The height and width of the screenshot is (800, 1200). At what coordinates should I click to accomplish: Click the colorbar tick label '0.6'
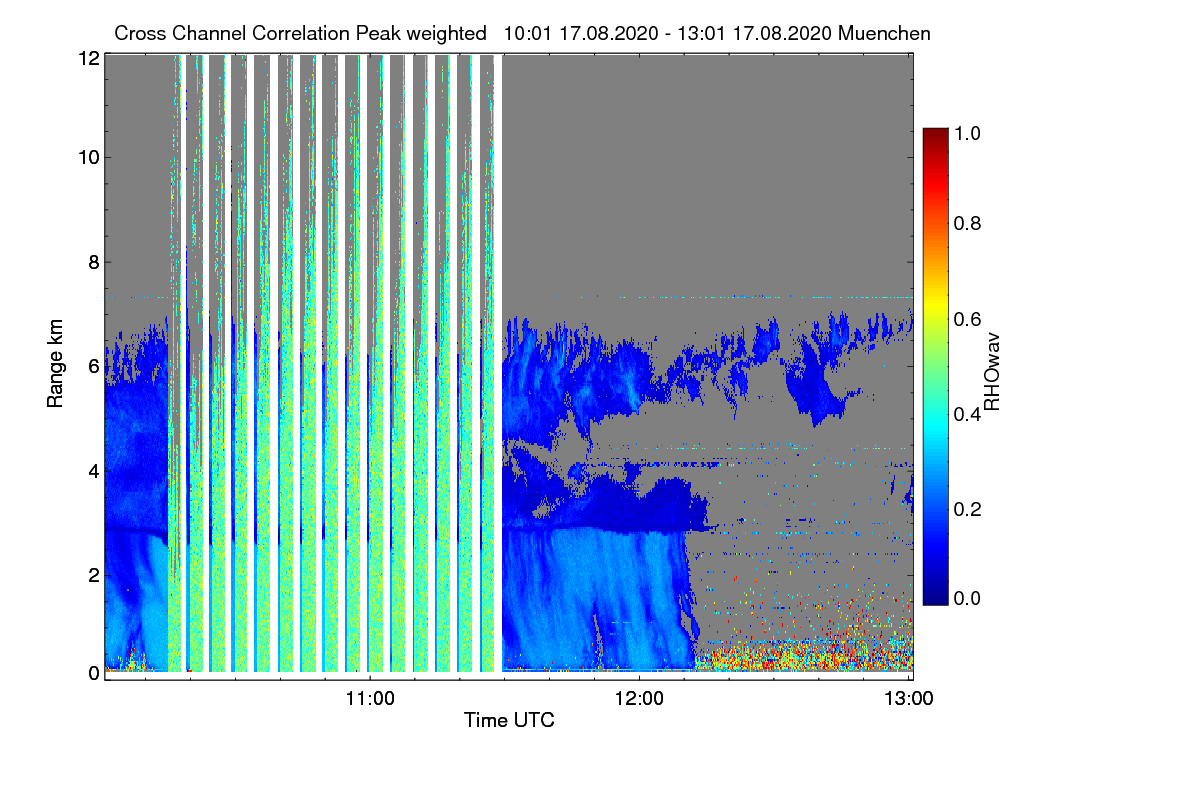tap(967, 318)
